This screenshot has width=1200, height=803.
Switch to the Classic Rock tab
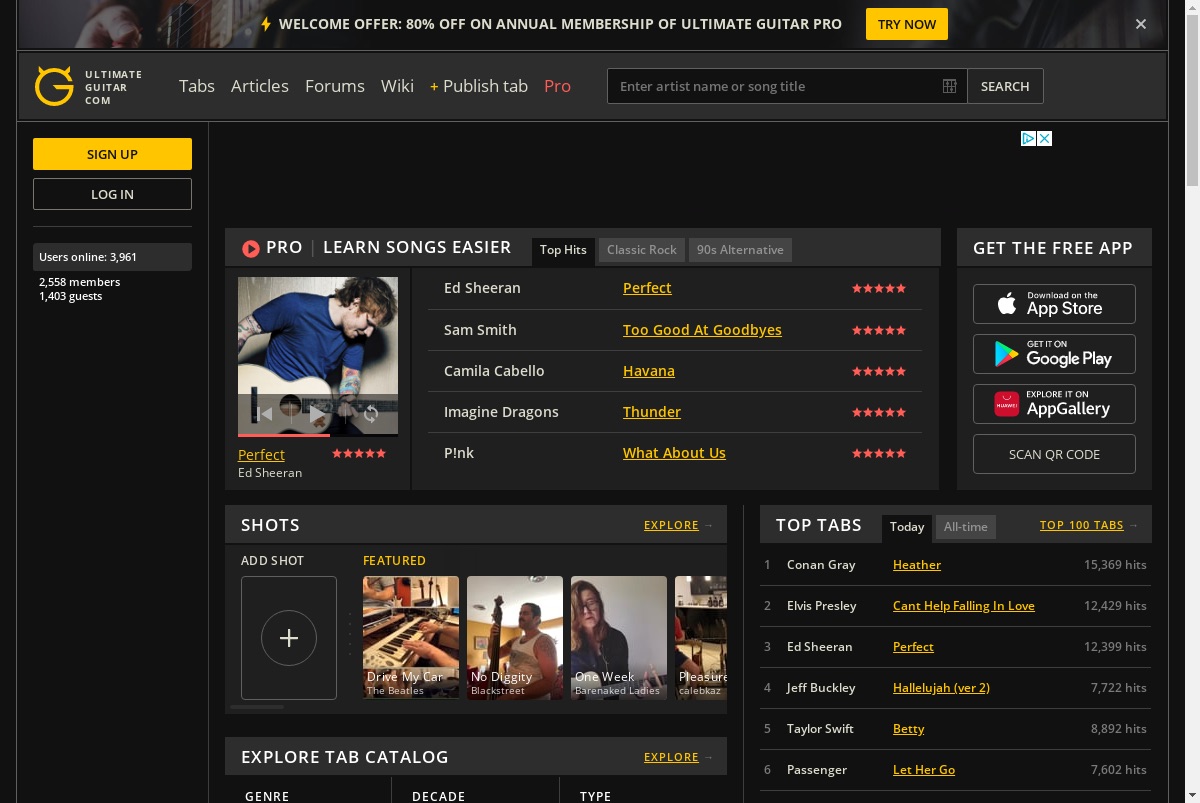(642, 250)
